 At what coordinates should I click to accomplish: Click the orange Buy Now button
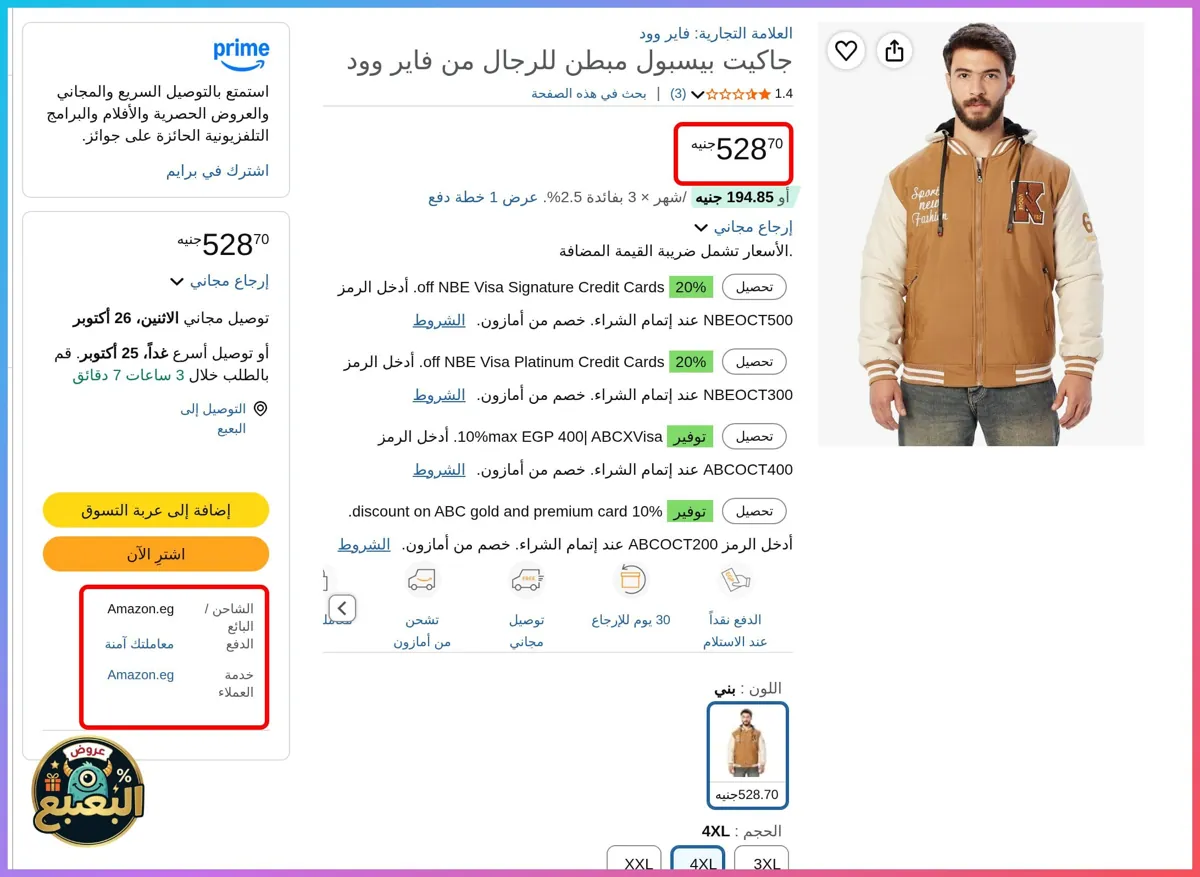156,554
